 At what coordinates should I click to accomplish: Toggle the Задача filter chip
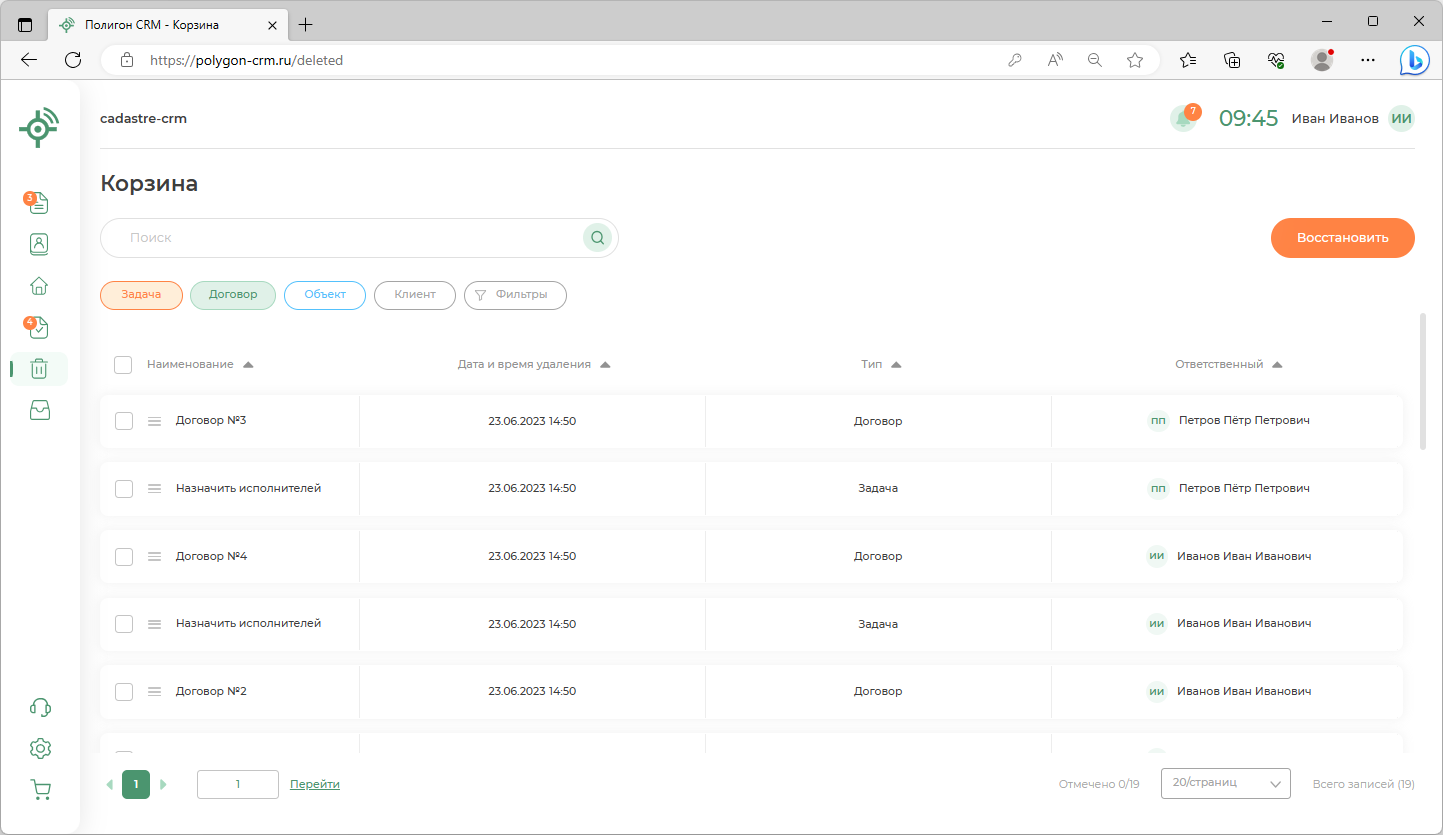141,295
